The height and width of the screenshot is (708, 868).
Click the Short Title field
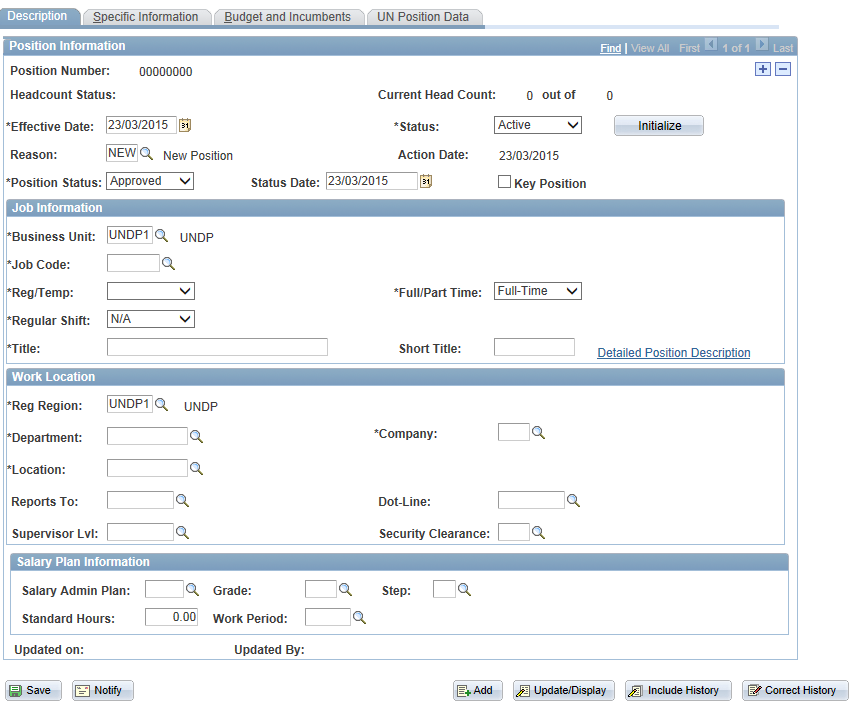click(534, 347)
